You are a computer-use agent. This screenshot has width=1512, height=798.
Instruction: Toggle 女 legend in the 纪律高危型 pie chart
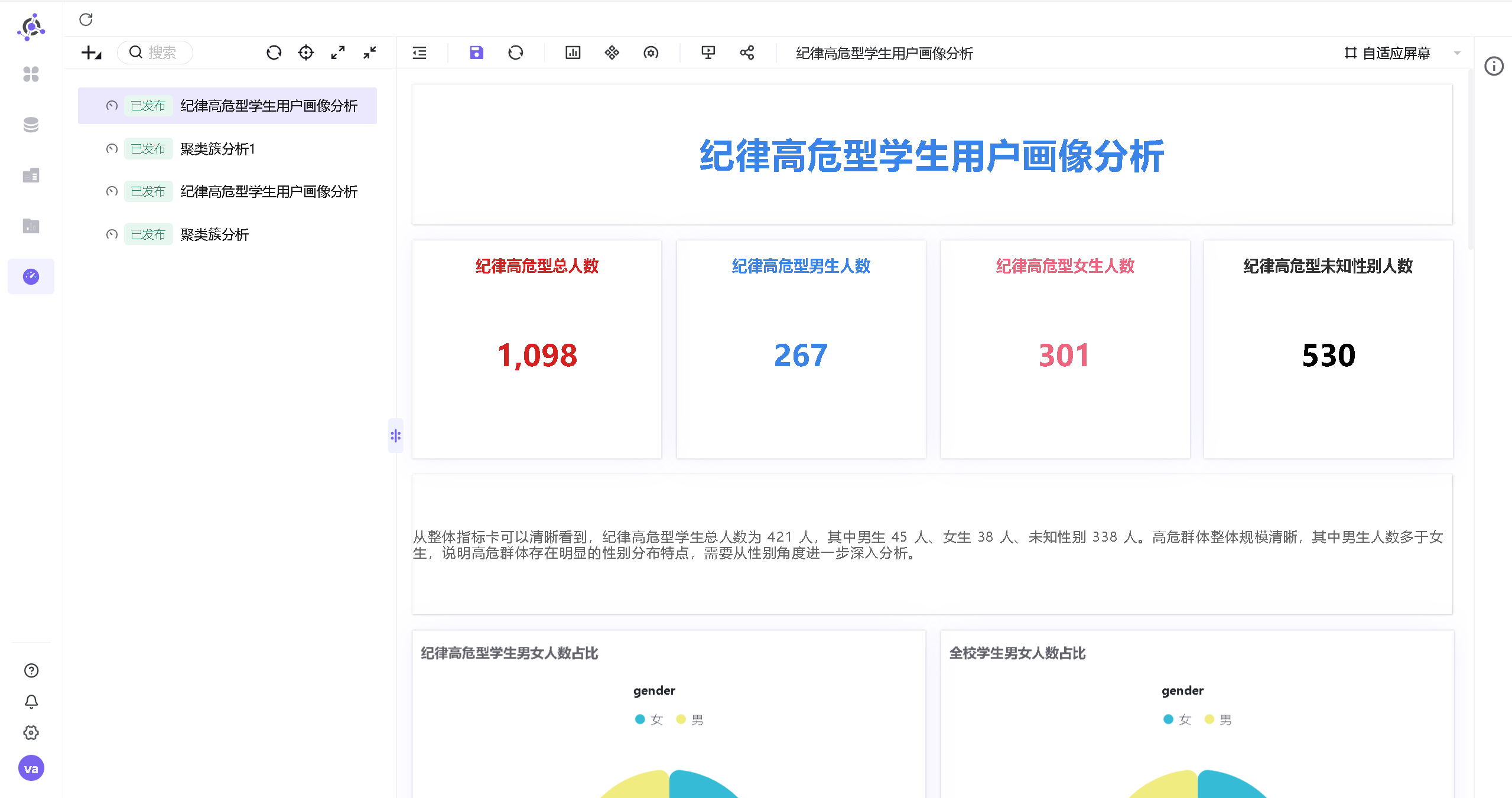[649, 719]
